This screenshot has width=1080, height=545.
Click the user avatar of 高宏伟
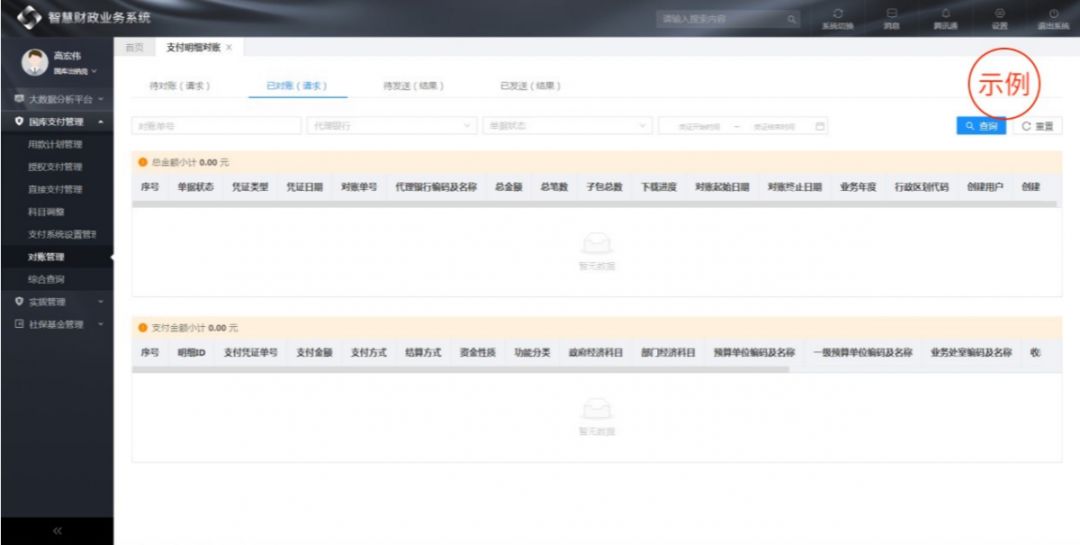(x=34, y=62)
